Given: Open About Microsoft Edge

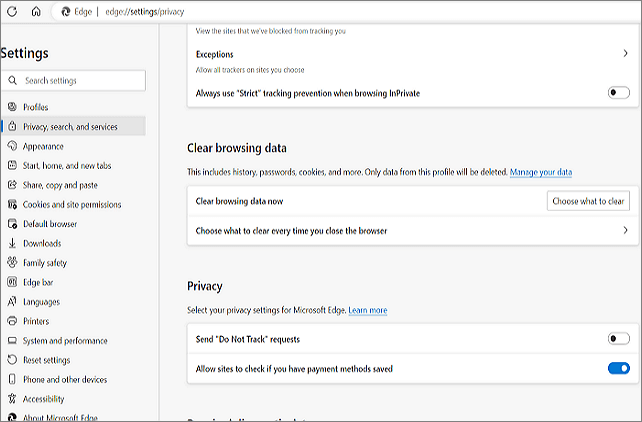Looking at the screenshot, I should (60, 417).
